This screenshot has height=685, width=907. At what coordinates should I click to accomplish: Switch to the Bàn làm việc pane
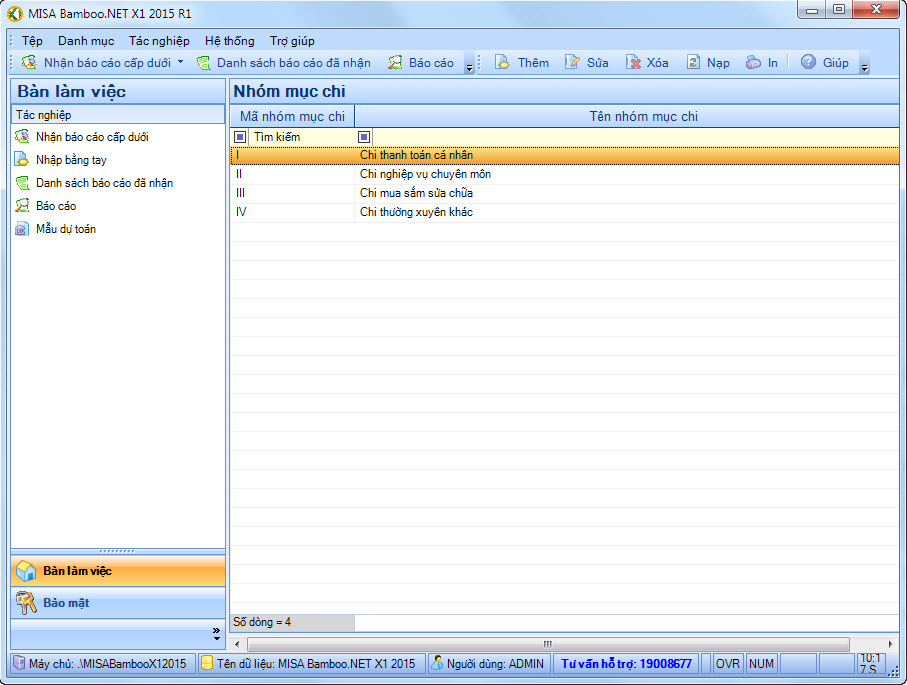[x=118, y=571]
